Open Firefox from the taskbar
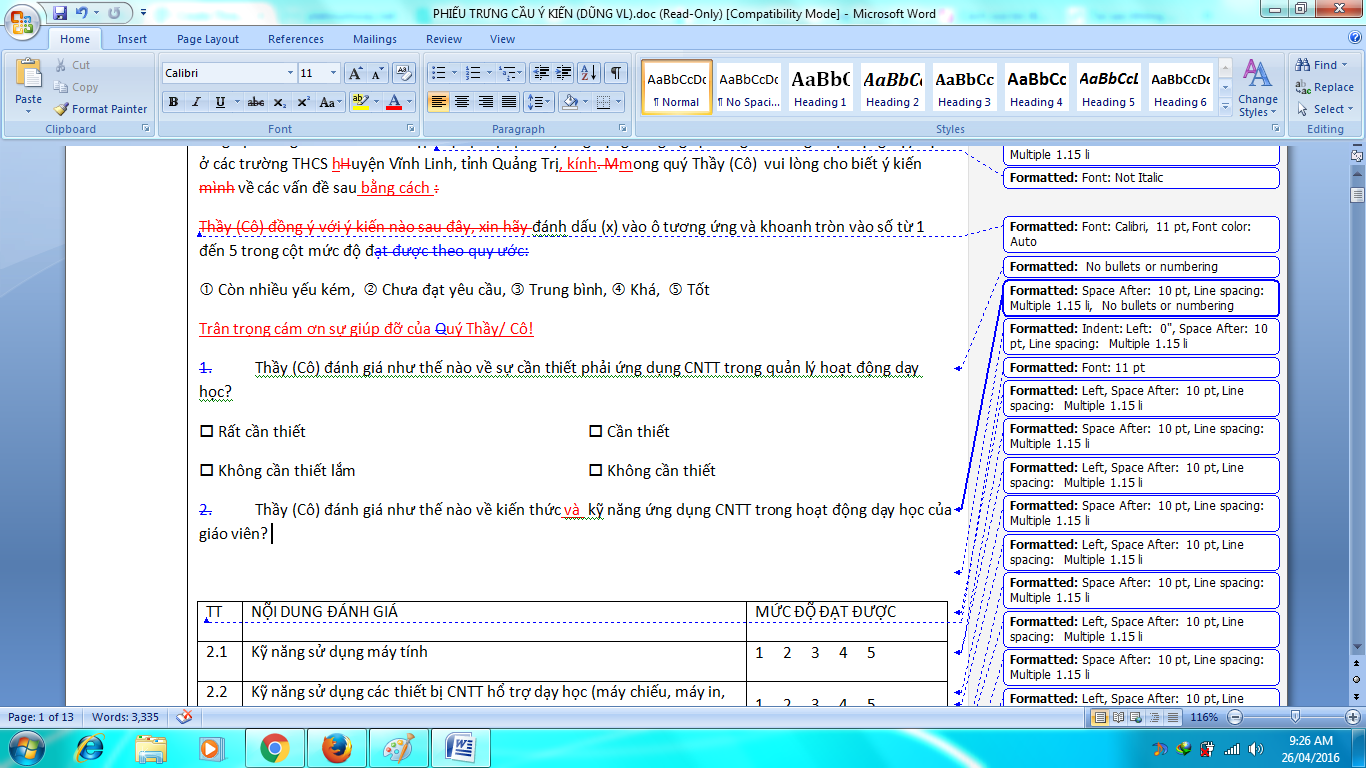Image resolution: width=1366 pixels, height=768 pixels. [x=337, y=748]
